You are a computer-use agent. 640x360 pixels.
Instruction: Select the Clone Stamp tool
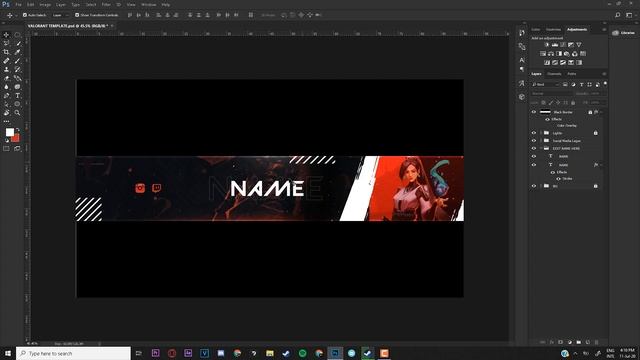(7, 69)
